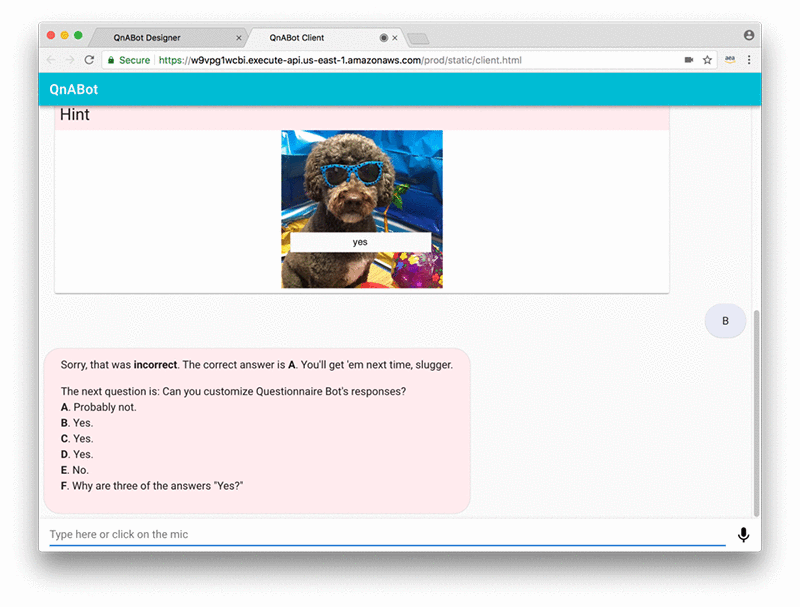The width and height of the screenshot is (800, 607).
Task: Click answer 'A. Probably not.'
Action: point(98,408)
